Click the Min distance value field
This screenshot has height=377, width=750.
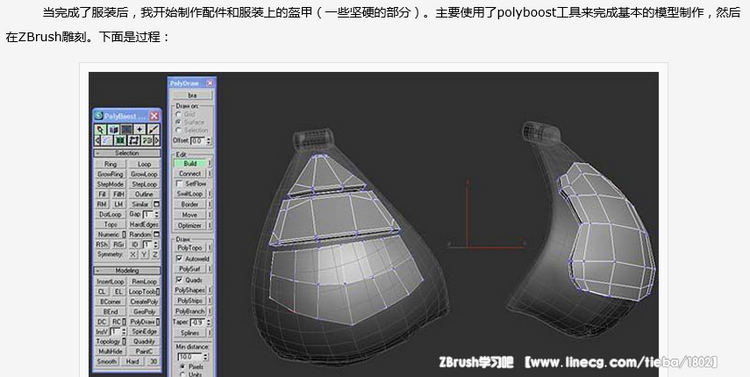(x=190, y=357)
